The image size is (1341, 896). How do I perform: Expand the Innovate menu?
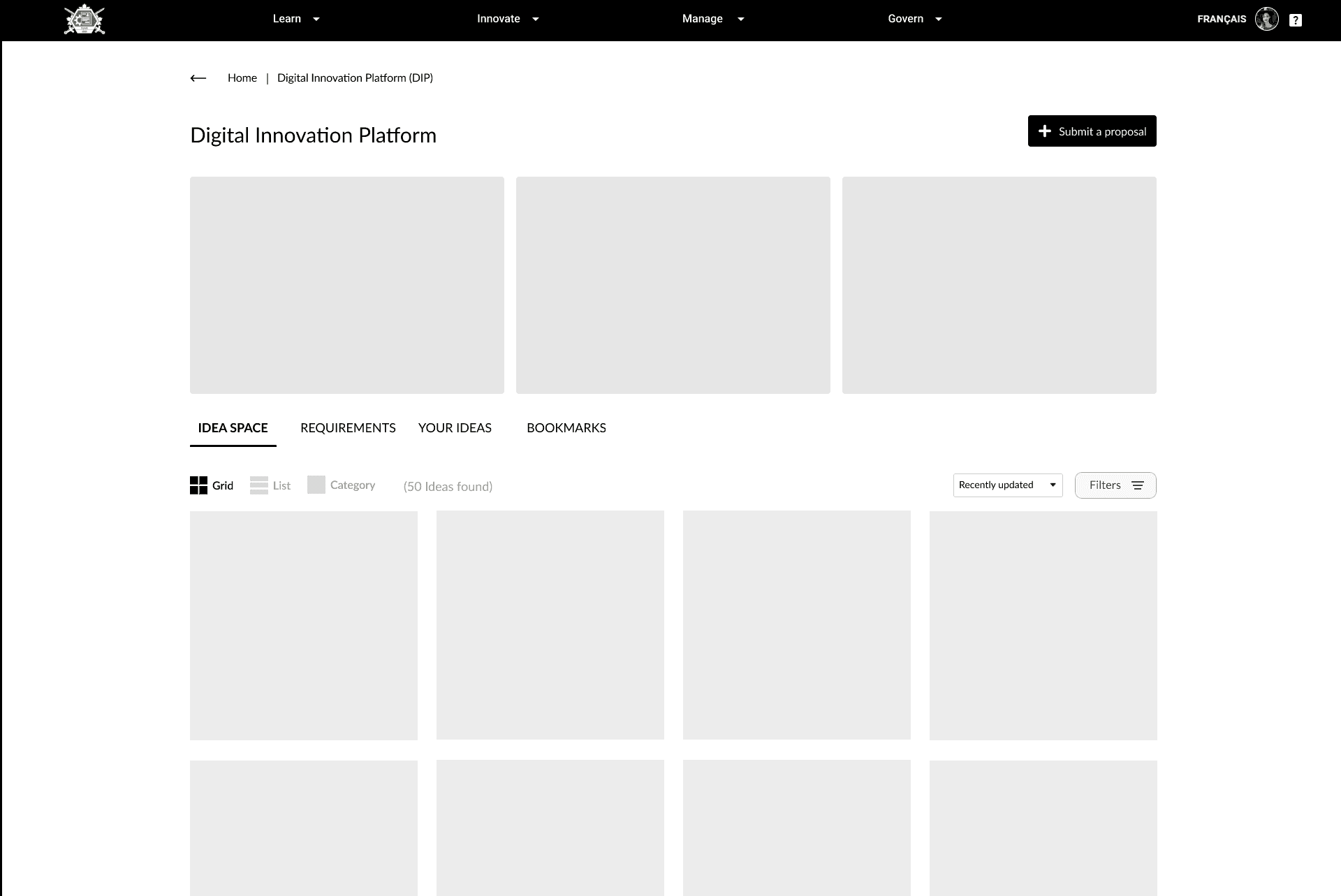click(x=508, y=19)
